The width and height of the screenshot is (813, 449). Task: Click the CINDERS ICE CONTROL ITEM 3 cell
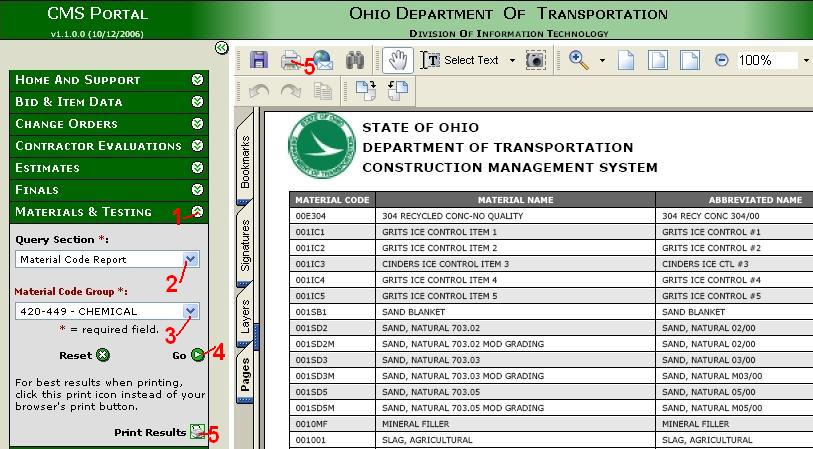(x=515, y=264)
